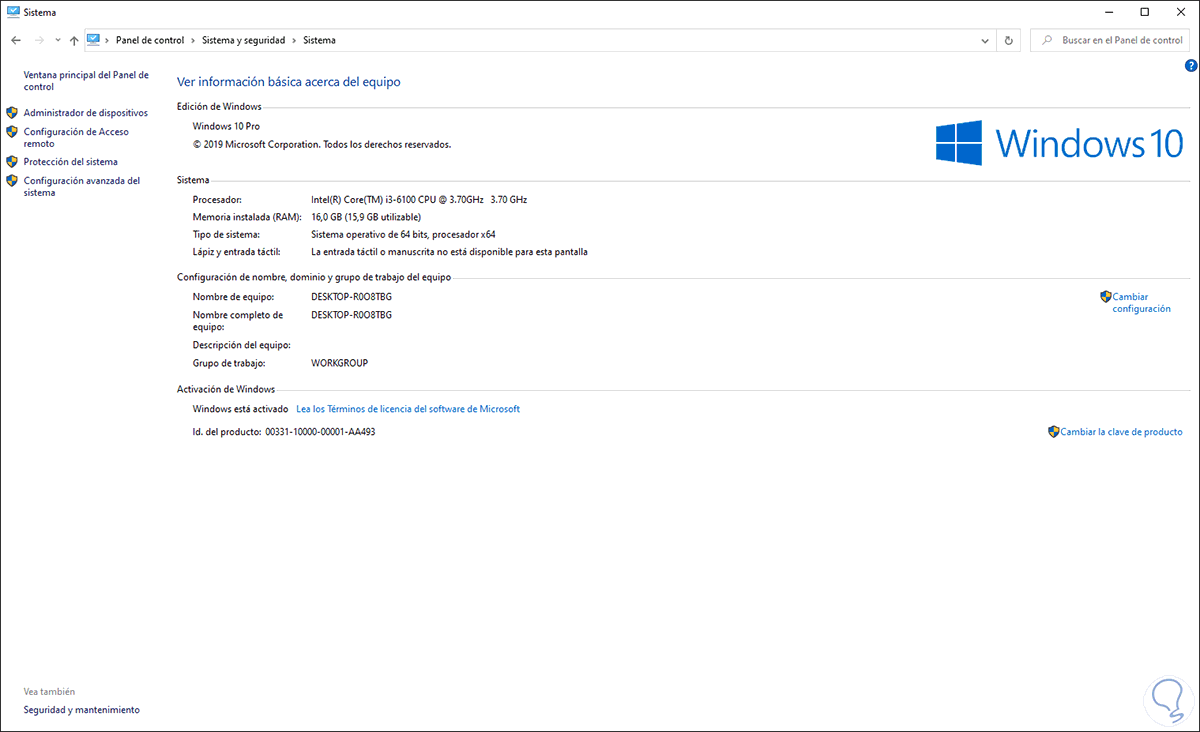Click shield icon beside Cambiar configuración

(1105, 297)
